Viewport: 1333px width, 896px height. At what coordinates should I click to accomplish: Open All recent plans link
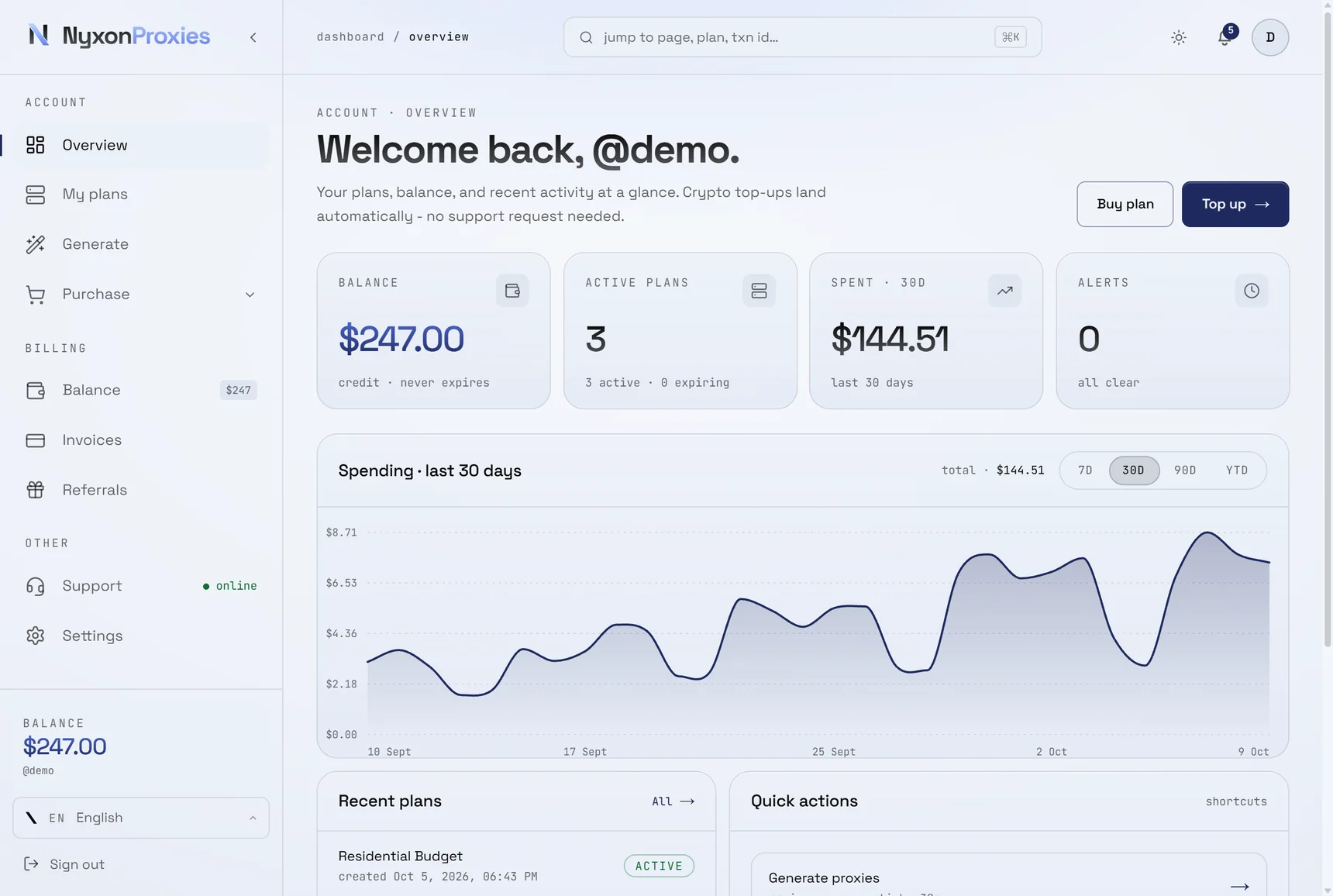coord(673,801)
